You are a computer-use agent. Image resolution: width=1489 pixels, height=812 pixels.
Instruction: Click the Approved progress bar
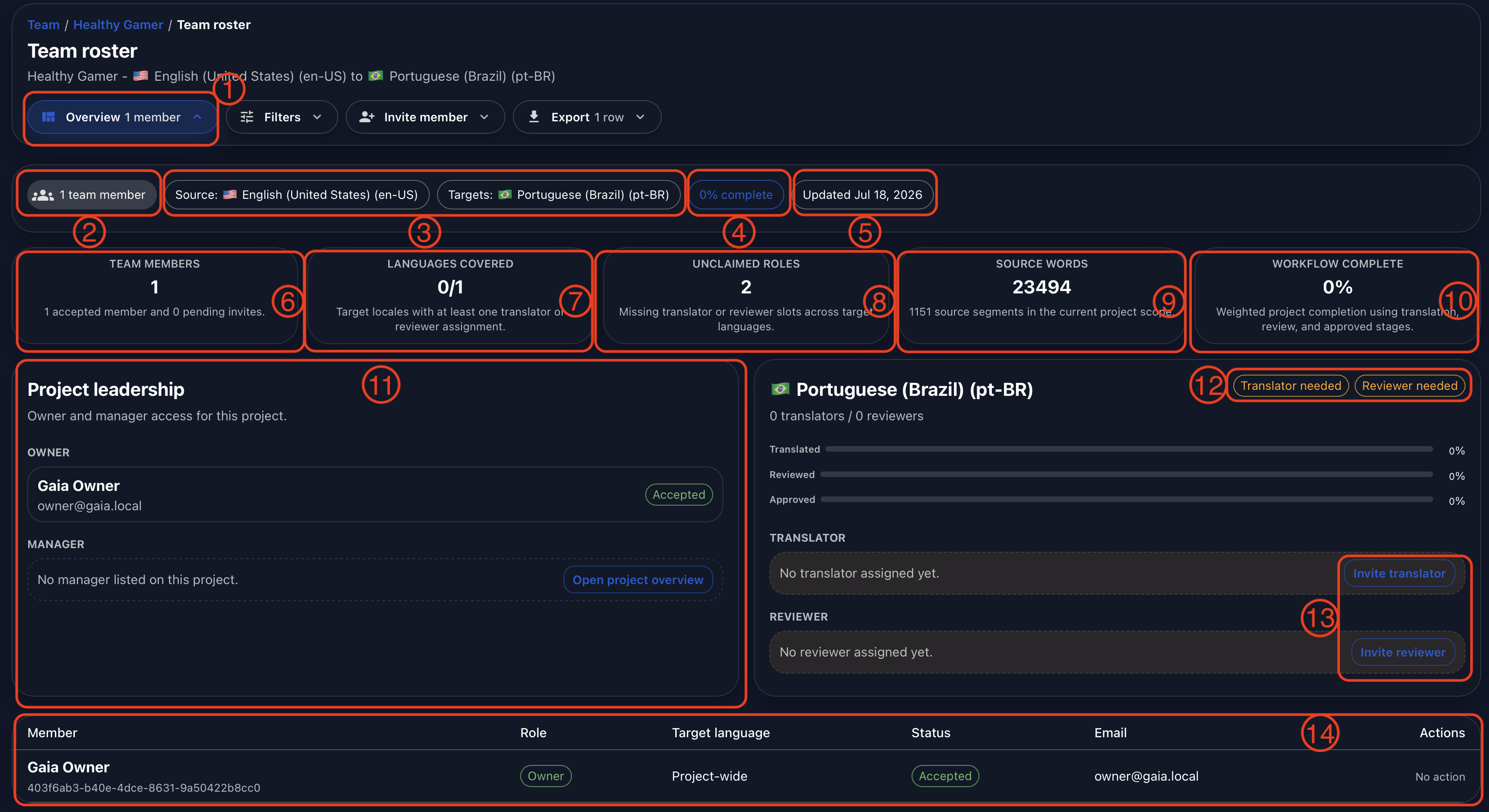coord(1126,499)
